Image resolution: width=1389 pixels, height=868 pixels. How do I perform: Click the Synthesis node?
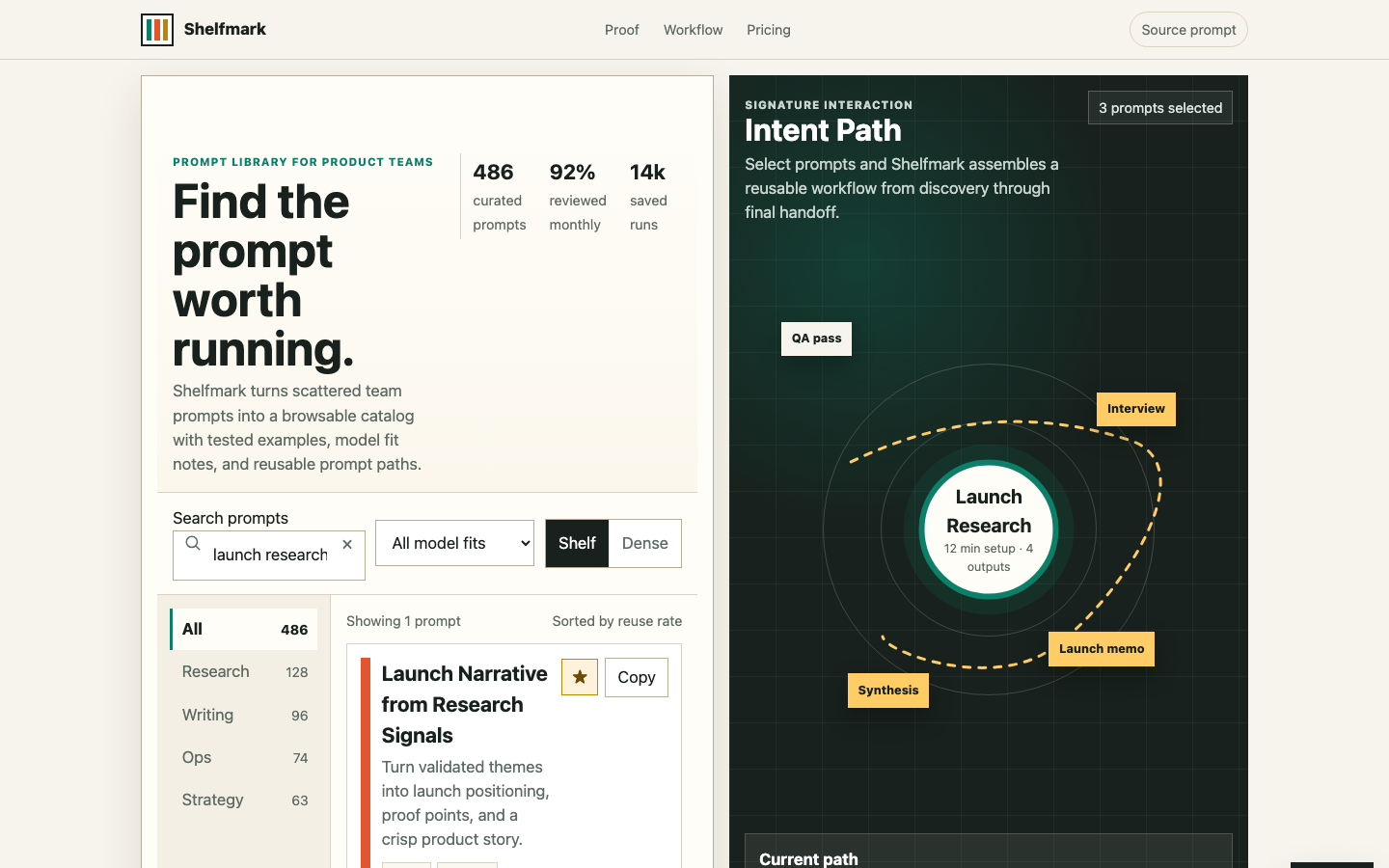(888, 691)
